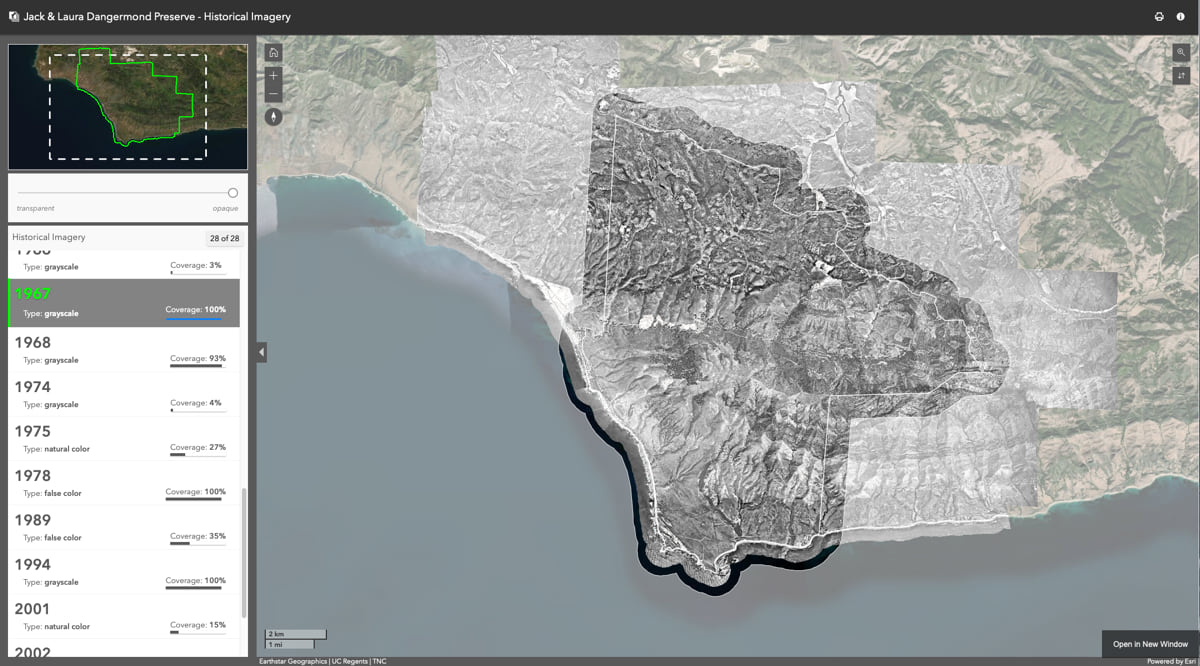Image resolution: width=1200 pixels, height=666 pixels.
Task: Open the Powered by Esri link
Action: pyautogui.click(x=1171, y=661)
